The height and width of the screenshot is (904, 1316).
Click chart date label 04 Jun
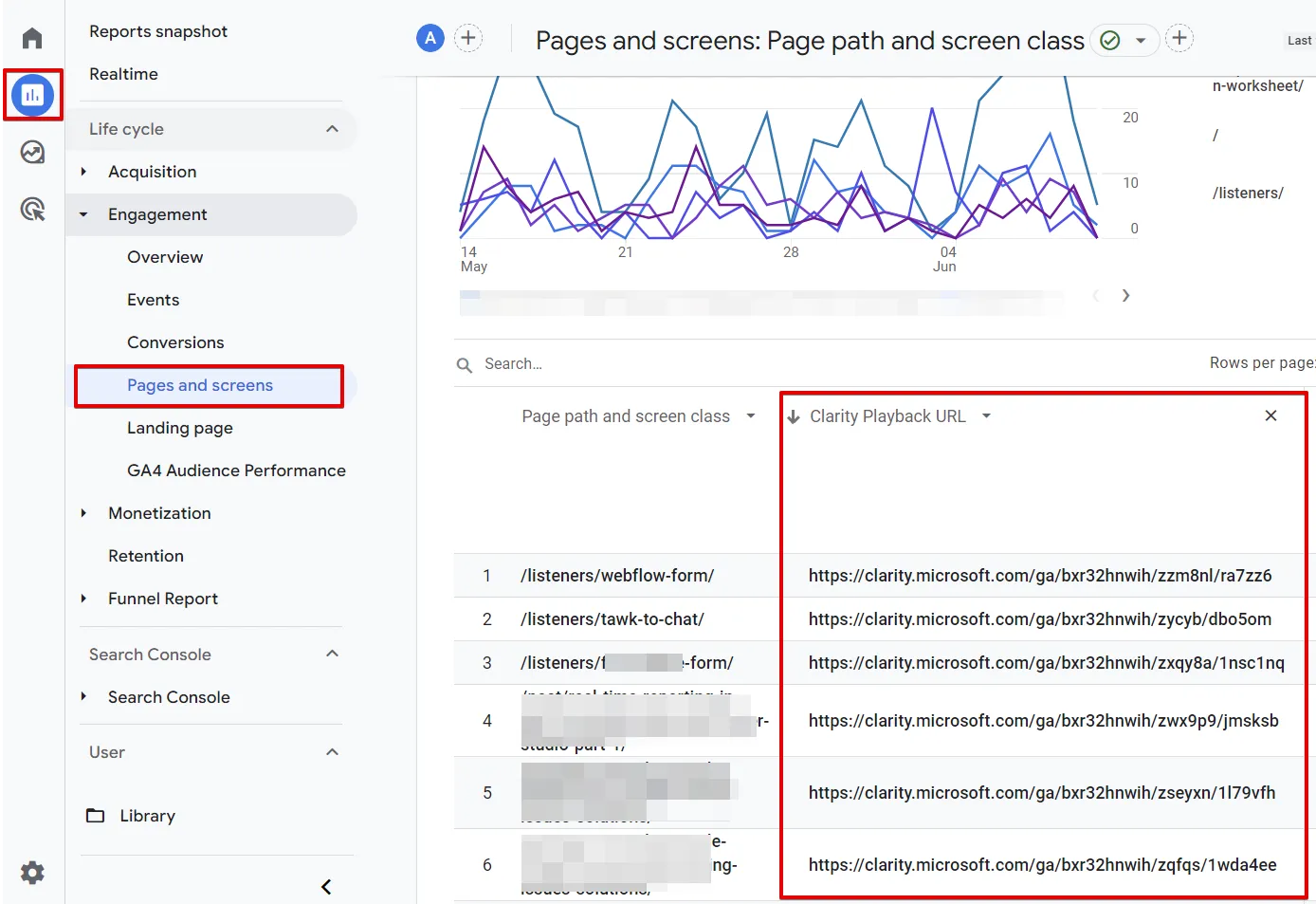click(x=945, y=259)
